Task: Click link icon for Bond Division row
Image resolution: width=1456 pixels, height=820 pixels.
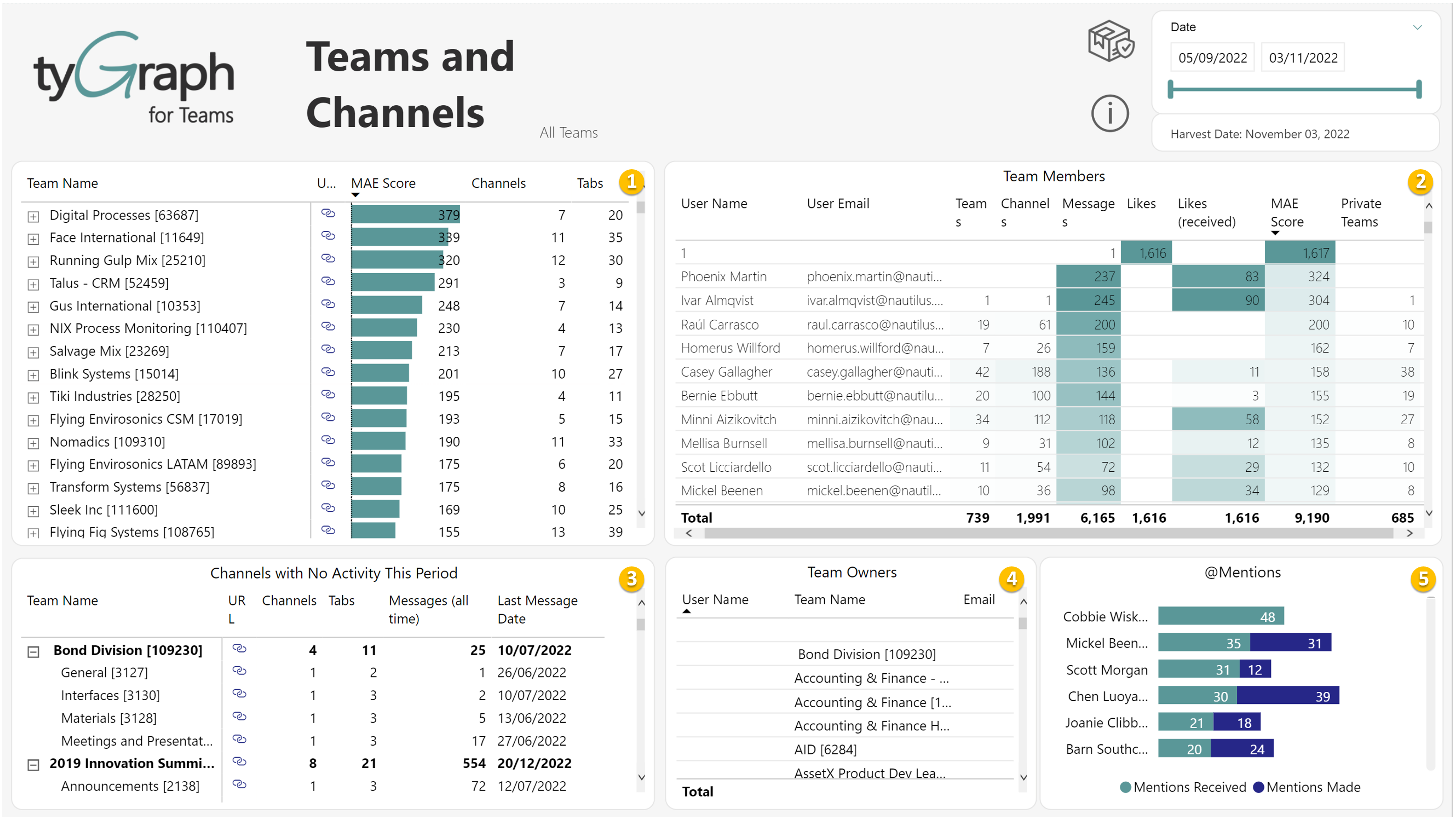Action: [239, 649]
